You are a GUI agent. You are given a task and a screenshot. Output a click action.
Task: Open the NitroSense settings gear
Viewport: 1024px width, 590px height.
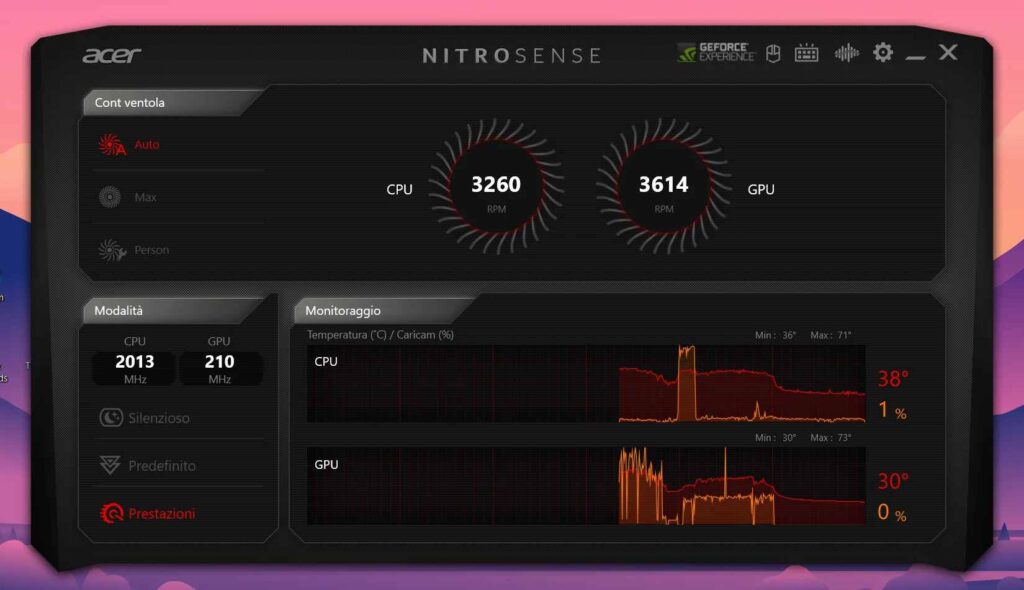[882, 53]
